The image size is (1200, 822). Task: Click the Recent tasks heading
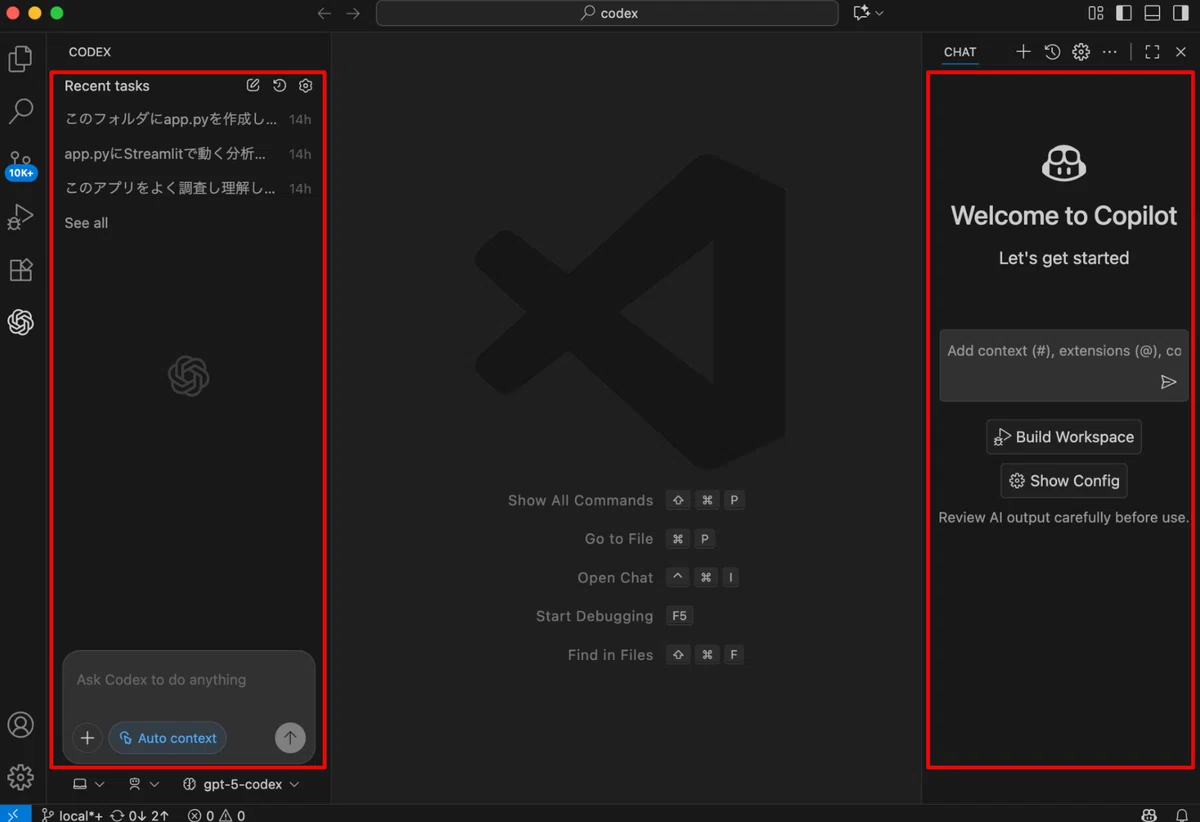point(107,86)
